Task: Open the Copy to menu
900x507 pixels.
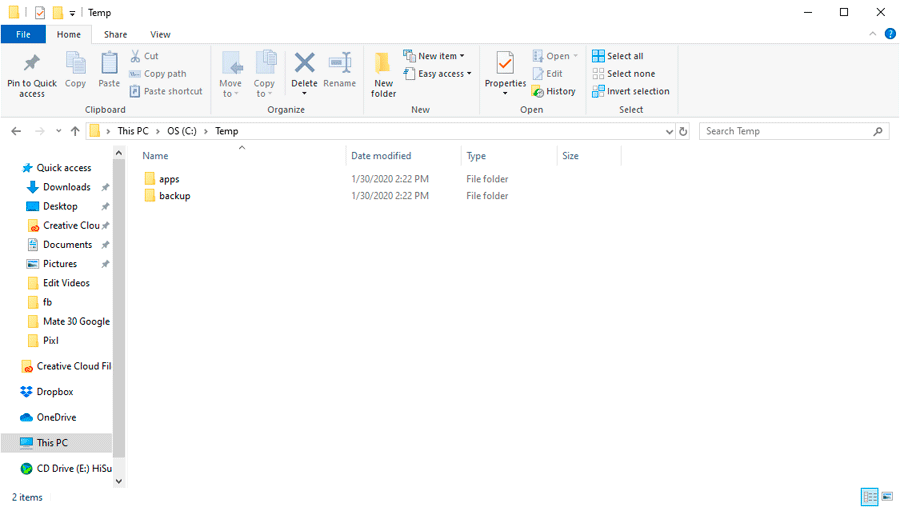Action: [x=264, y=75]
